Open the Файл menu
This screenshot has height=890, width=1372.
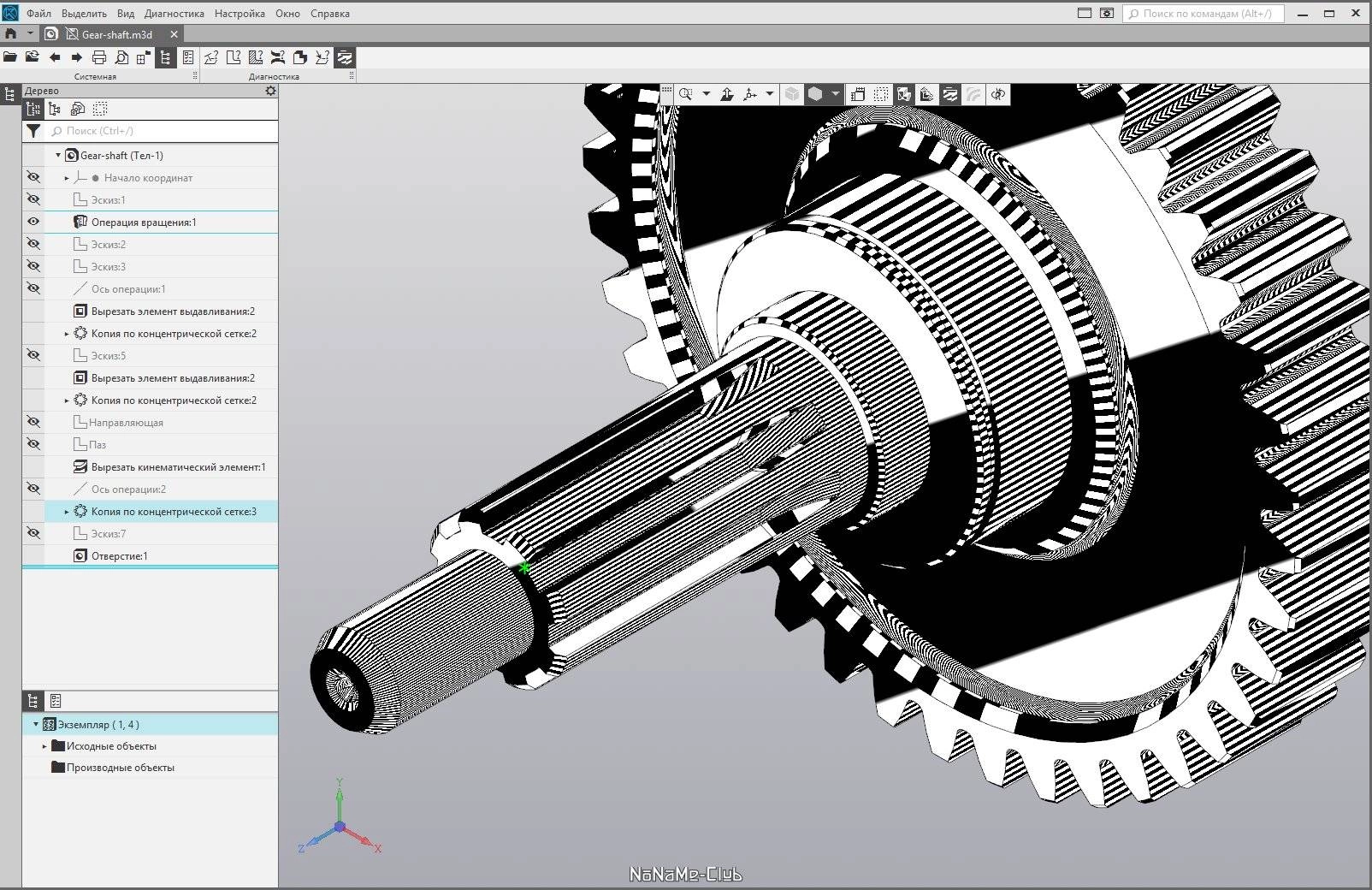point(38,14)
